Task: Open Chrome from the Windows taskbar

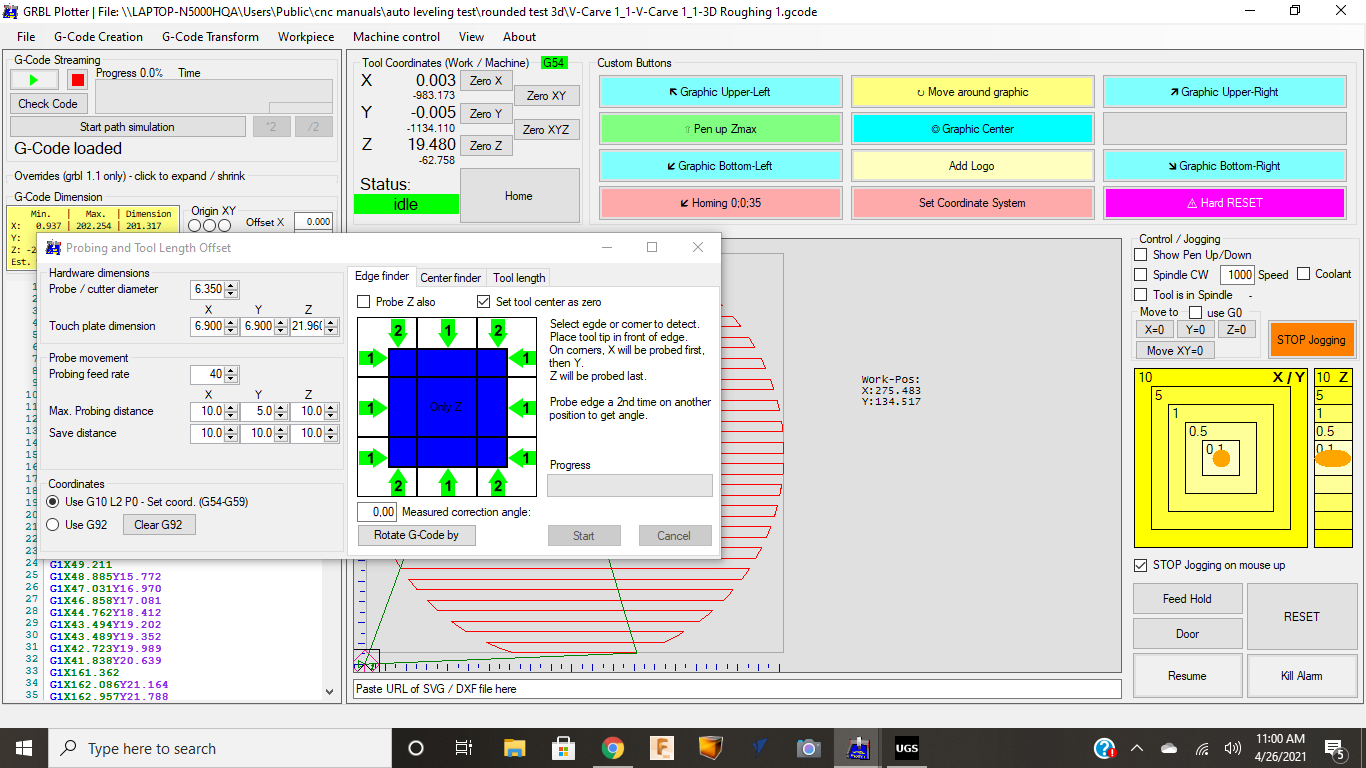Action: [x=613, y=748]
